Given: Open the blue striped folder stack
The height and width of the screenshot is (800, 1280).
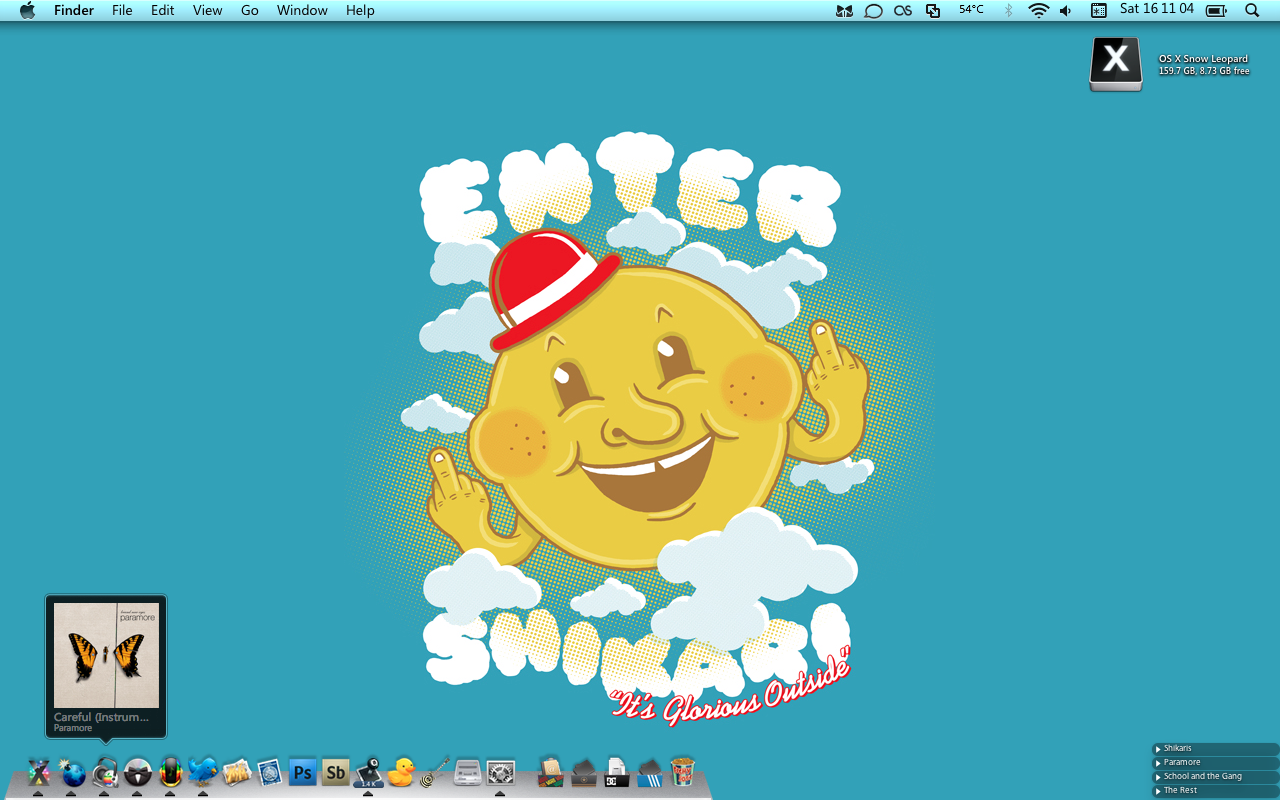Looking at the screenshot, I should coord(650,772).
